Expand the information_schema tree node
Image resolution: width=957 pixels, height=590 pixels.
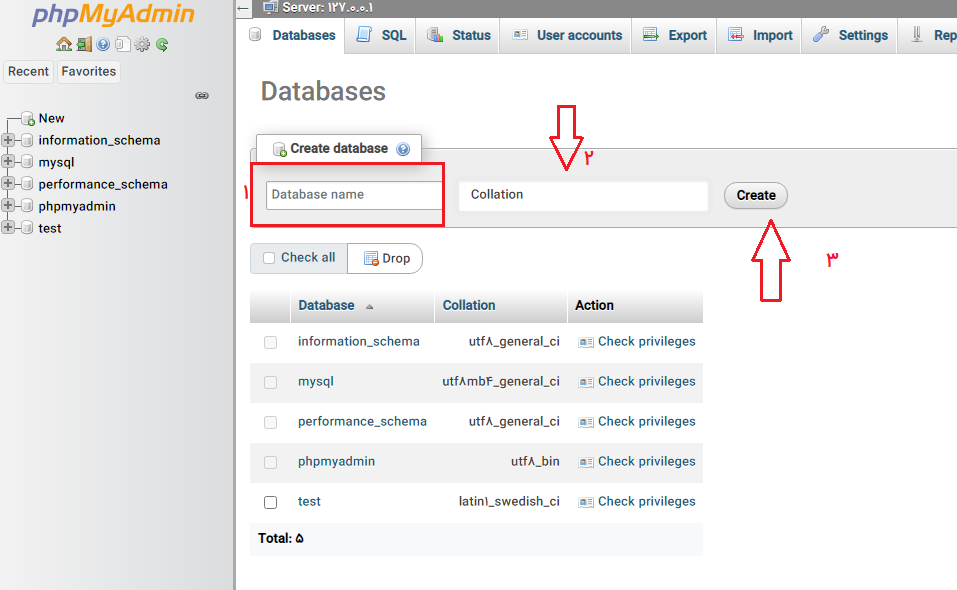pyautogui.click(x=9, y=140)
